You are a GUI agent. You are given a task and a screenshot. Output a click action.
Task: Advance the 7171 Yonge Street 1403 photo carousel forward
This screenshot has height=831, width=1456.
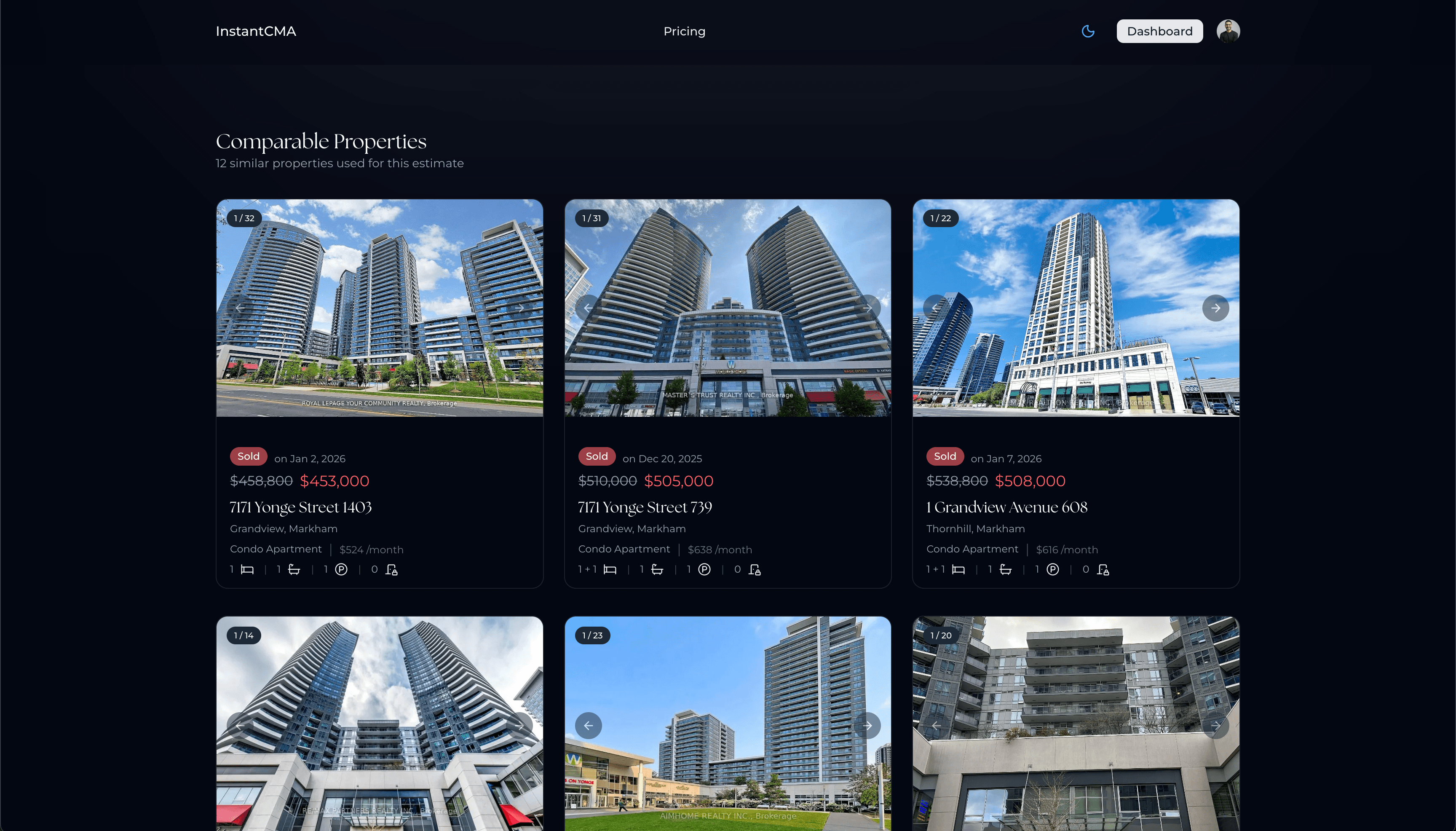tap(520, 308)
